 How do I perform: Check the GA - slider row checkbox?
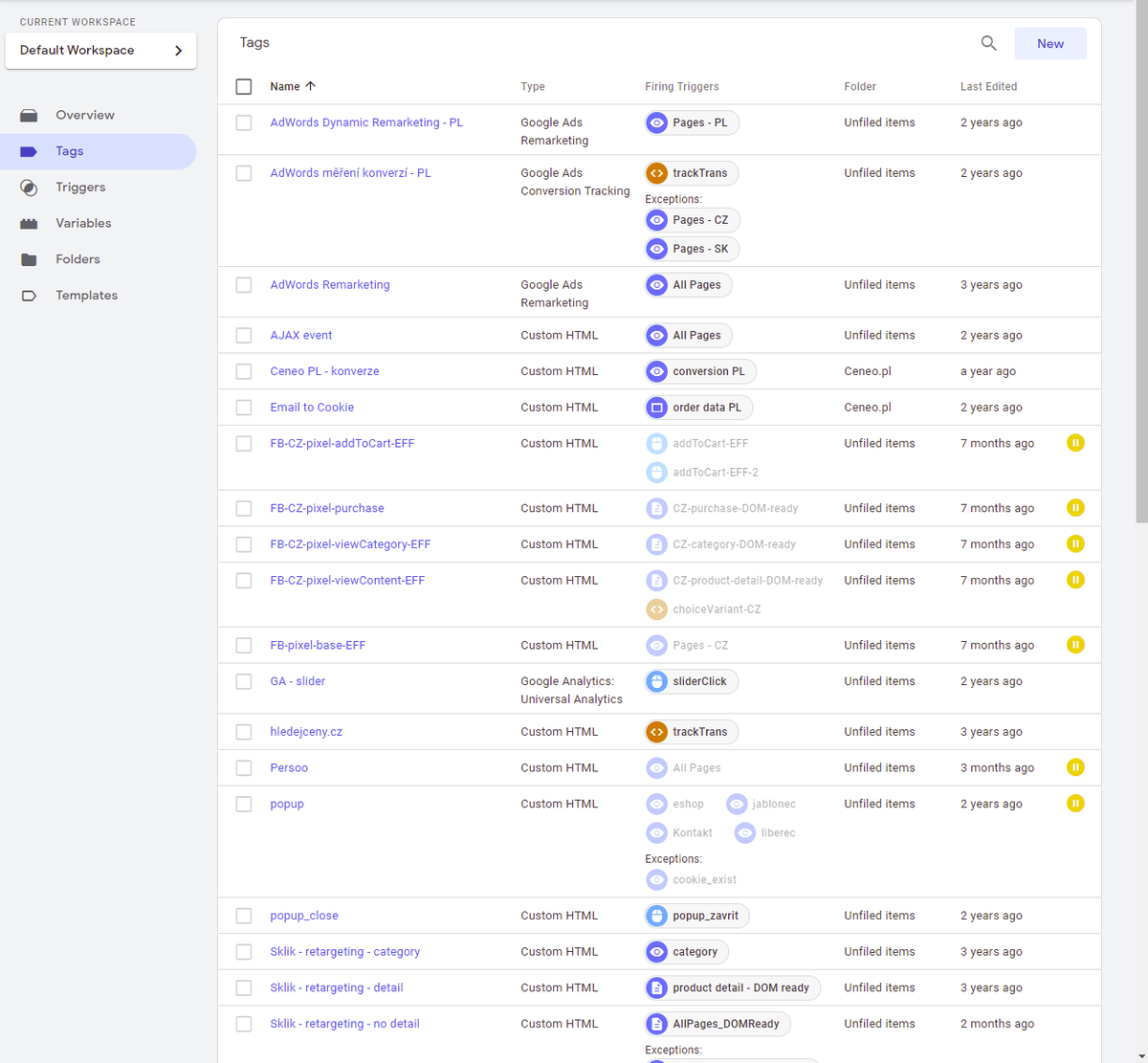(244, 681)
